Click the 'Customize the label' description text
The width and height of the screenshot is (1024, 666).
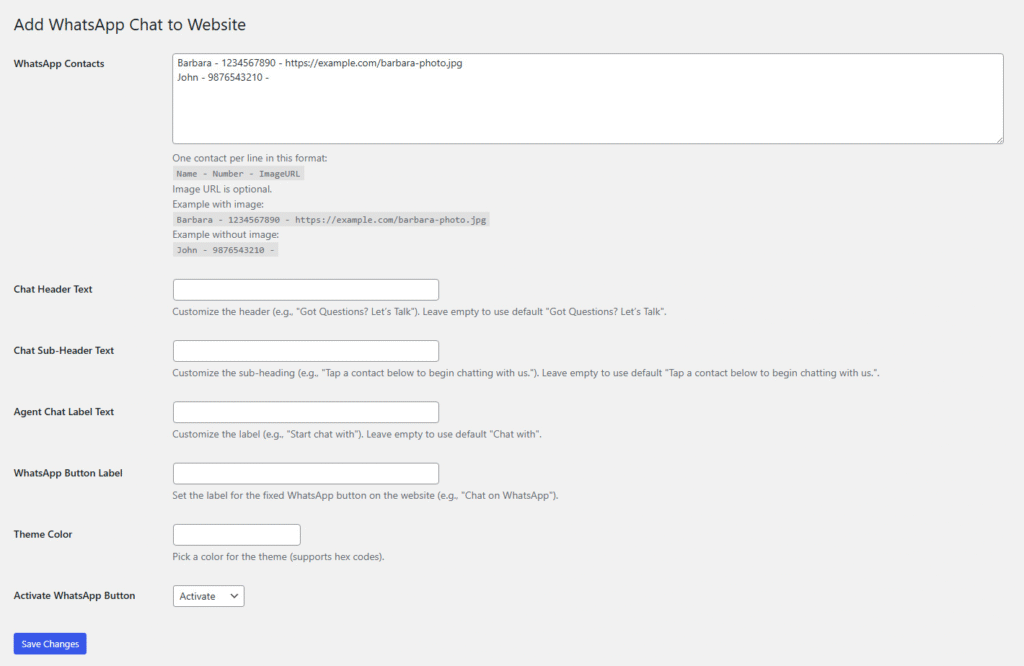(357, 434)
